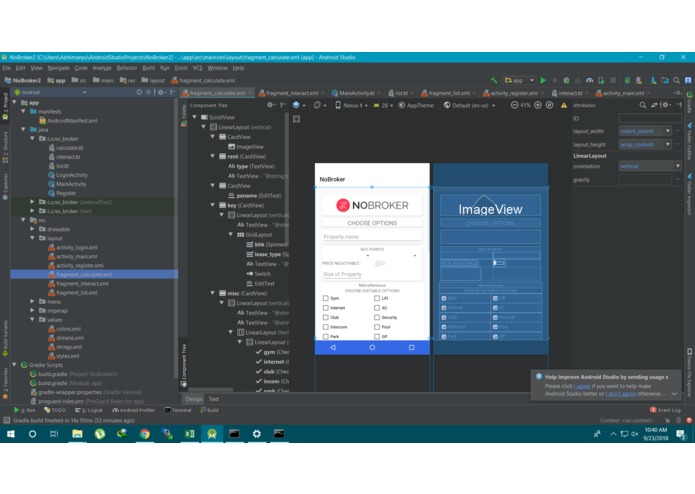Zoom in with the plus icon next to 41%
The width and height of the screenshot is (695, 494).
(x=538, y=105)
